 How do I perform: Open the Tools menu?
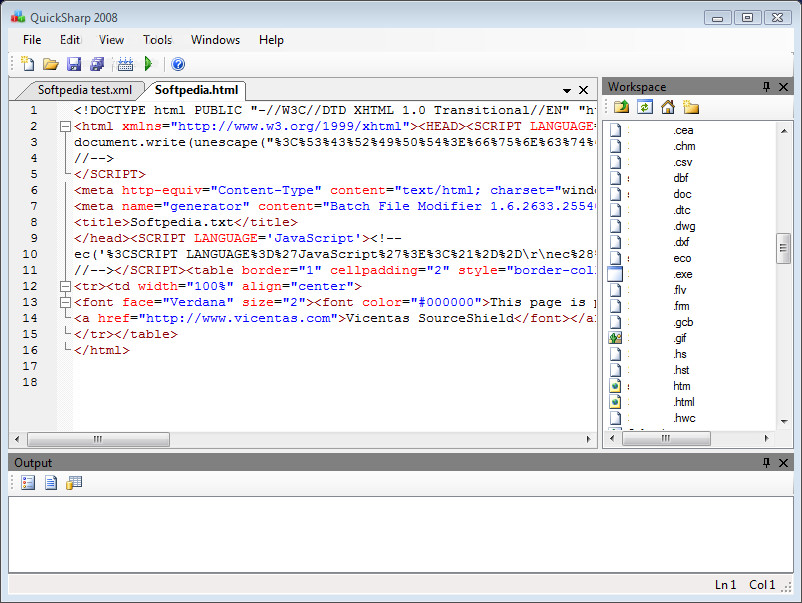158,40
